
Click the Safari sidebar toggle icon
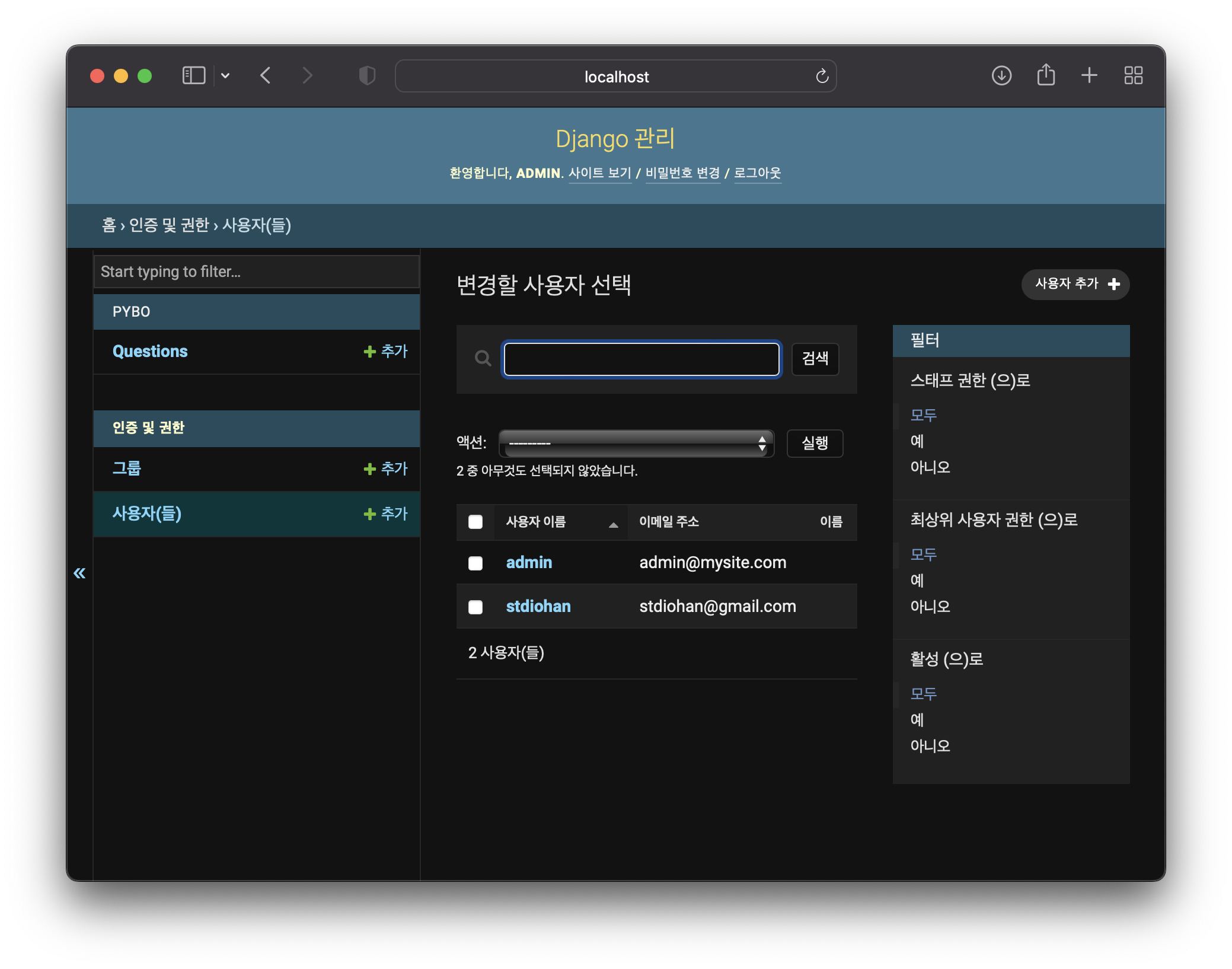[x=193, y=76]
